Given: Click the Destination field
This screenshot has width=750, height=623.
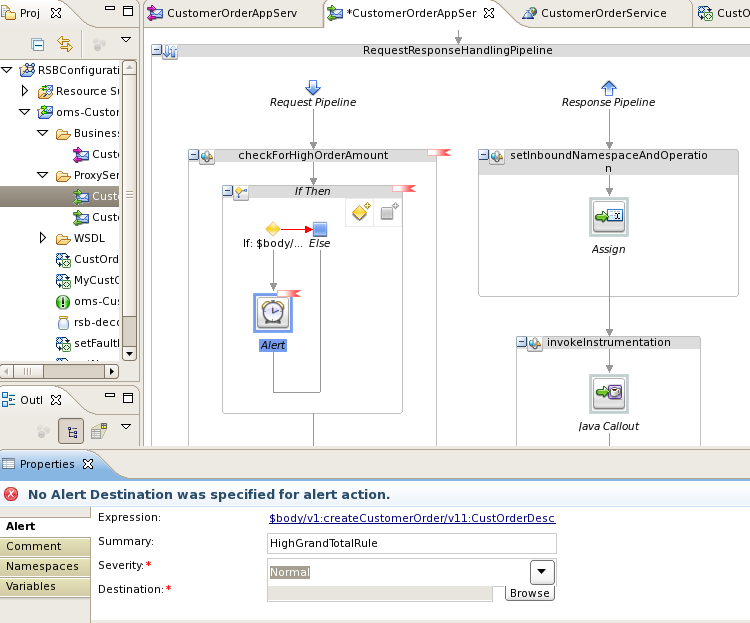Looking at the screenshot, I should click(x=380, y=593).
